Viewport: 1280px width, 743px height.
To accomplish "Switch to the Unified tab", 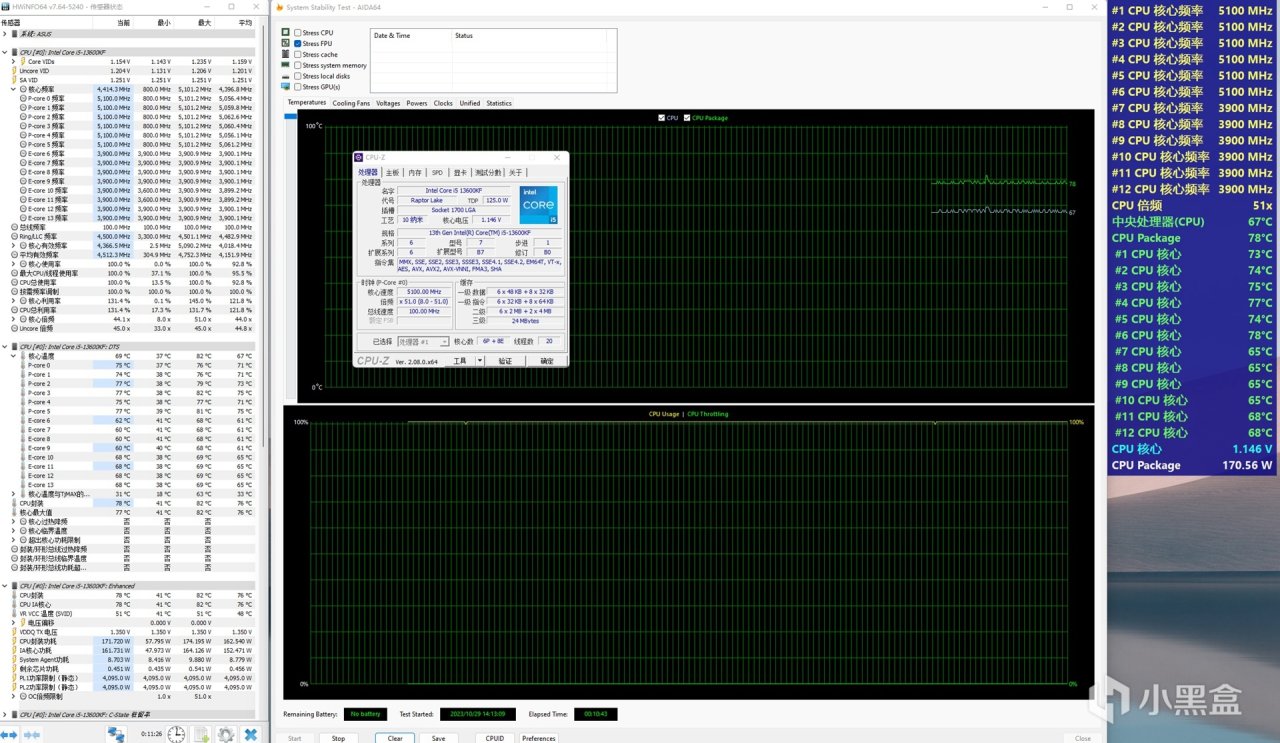I will point(470,103).
